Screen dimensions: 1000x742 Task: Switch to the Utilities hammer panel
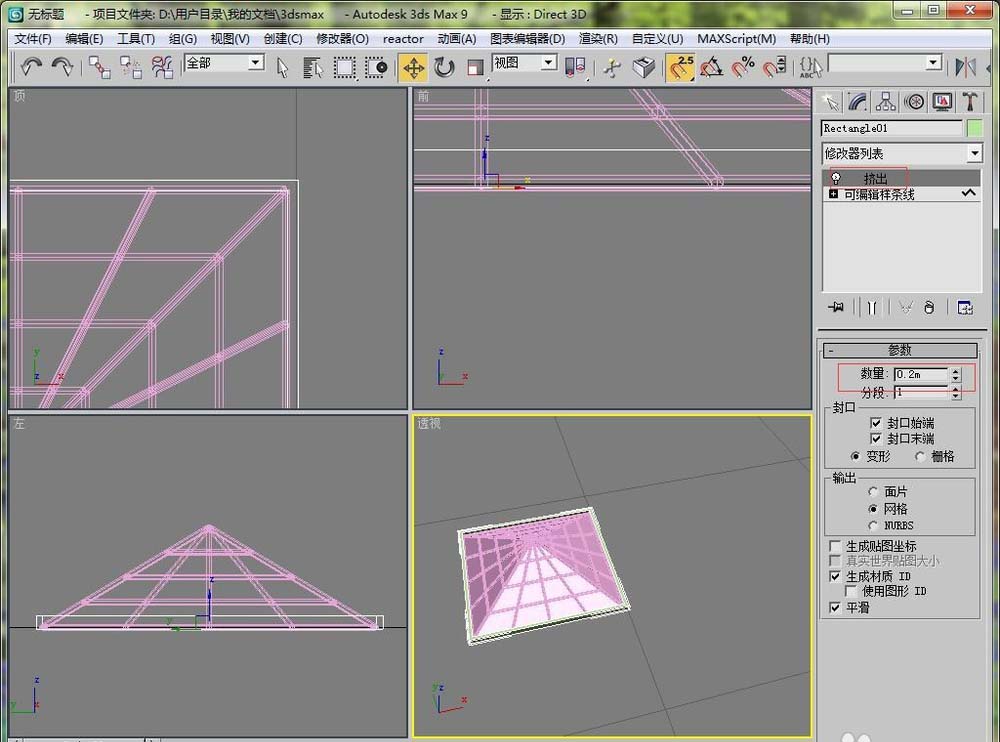969,101
